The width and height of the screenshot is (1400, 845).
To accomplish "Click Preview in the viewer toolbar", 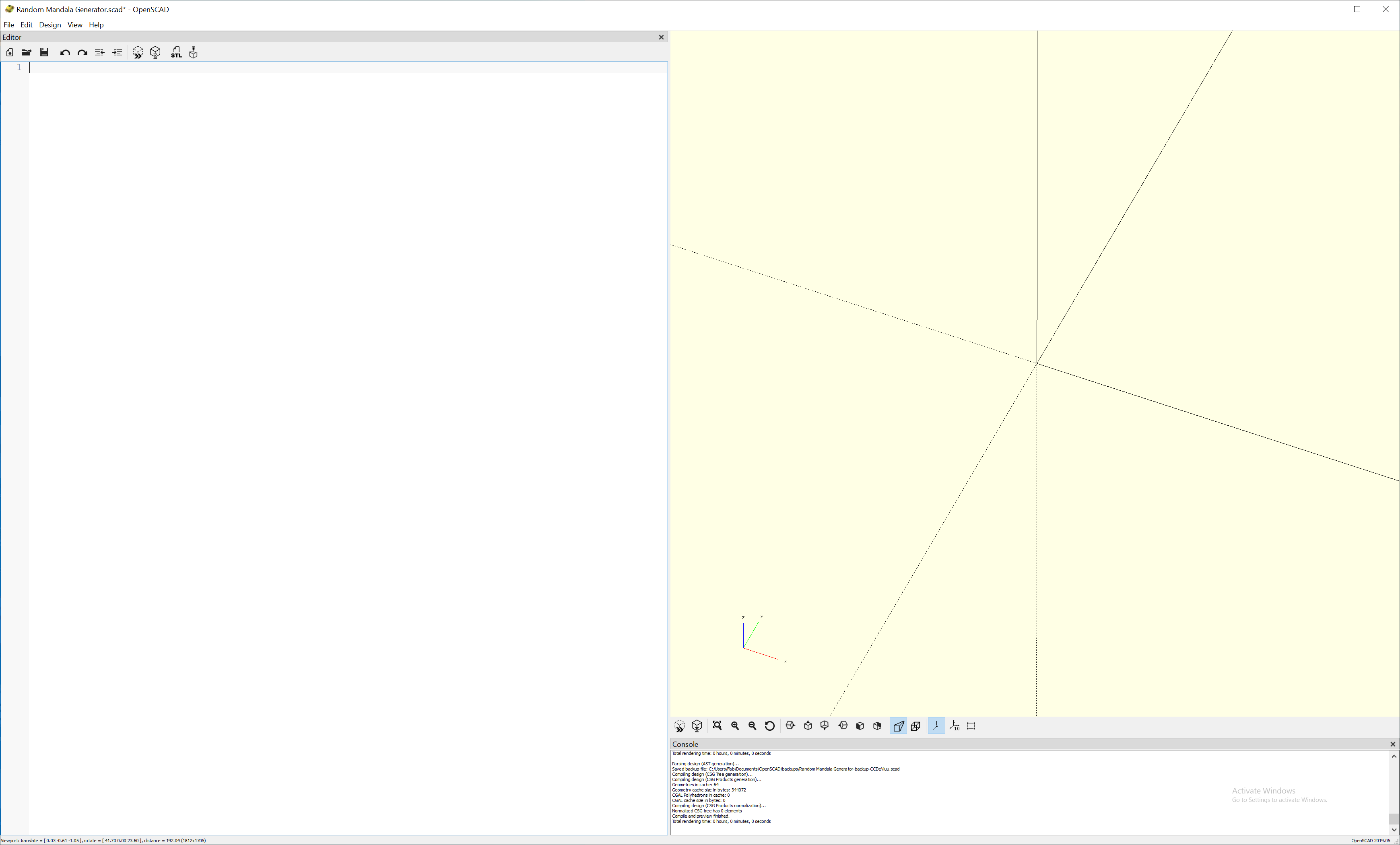I will point(680,725).
